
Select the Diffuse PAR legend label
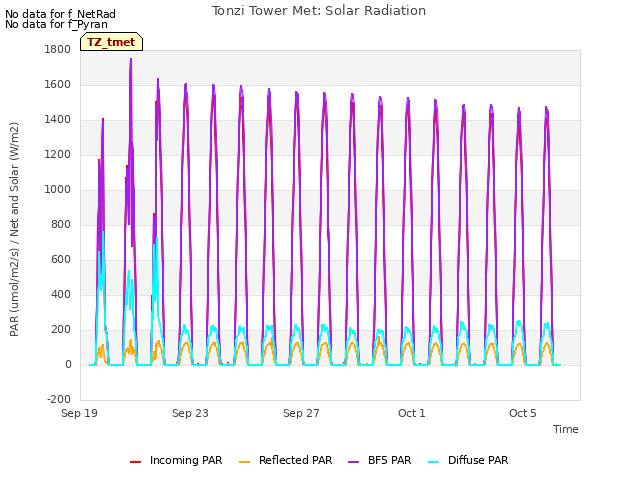pyautogui.click(x=478, y=460)
